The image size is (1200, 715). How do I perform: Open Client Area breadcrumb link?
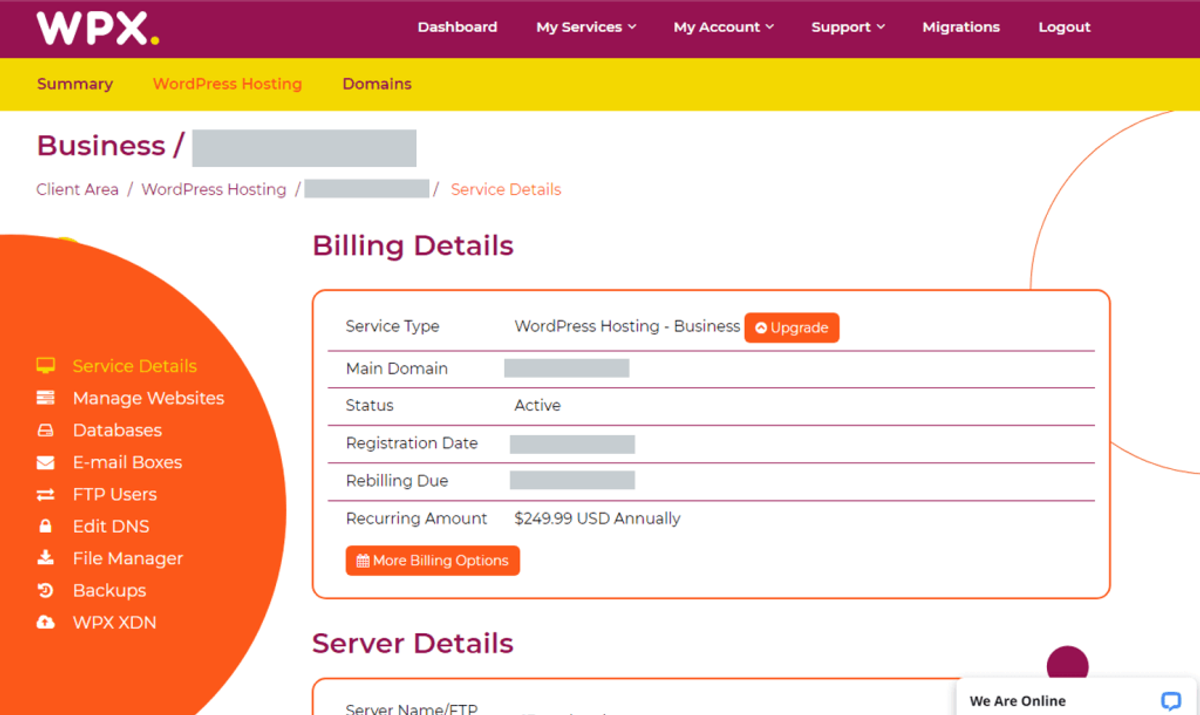77,189
